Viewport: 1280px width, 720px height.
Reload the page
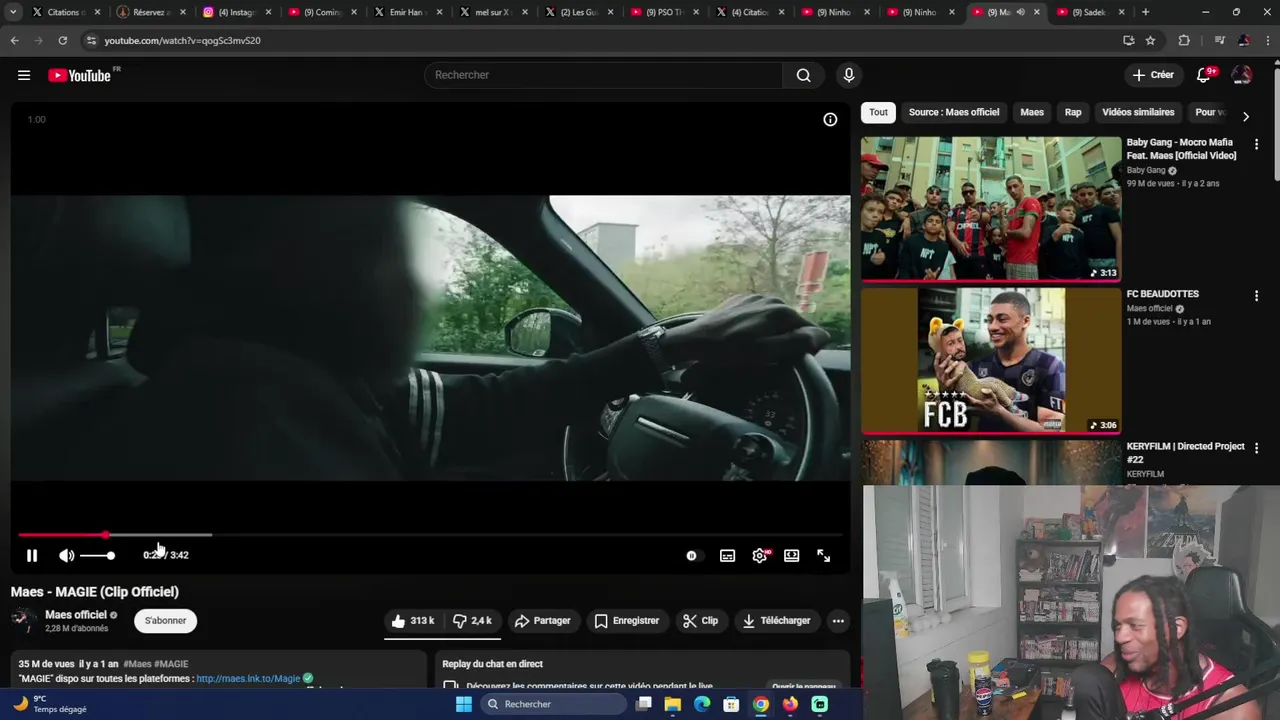pyautogui.click(x=62, y=40)
